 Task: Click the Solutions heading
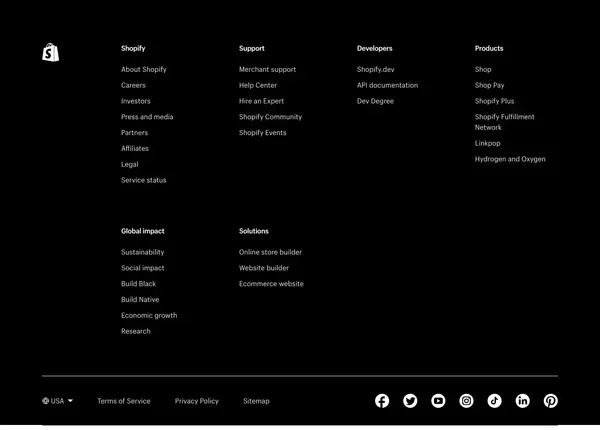click(254, 231)
